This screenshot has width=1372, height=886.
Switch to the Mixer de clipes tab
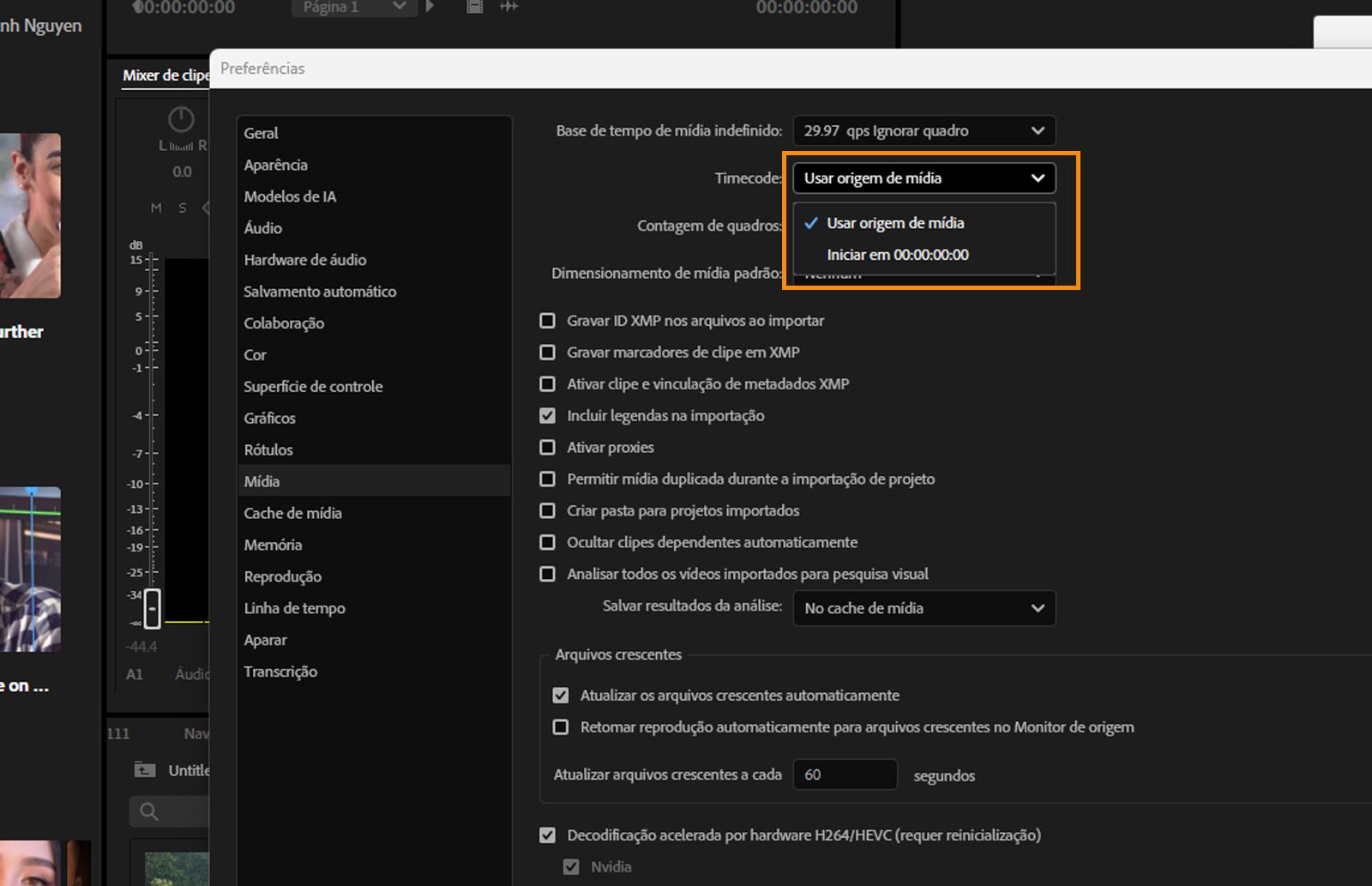tap(165, 75)
